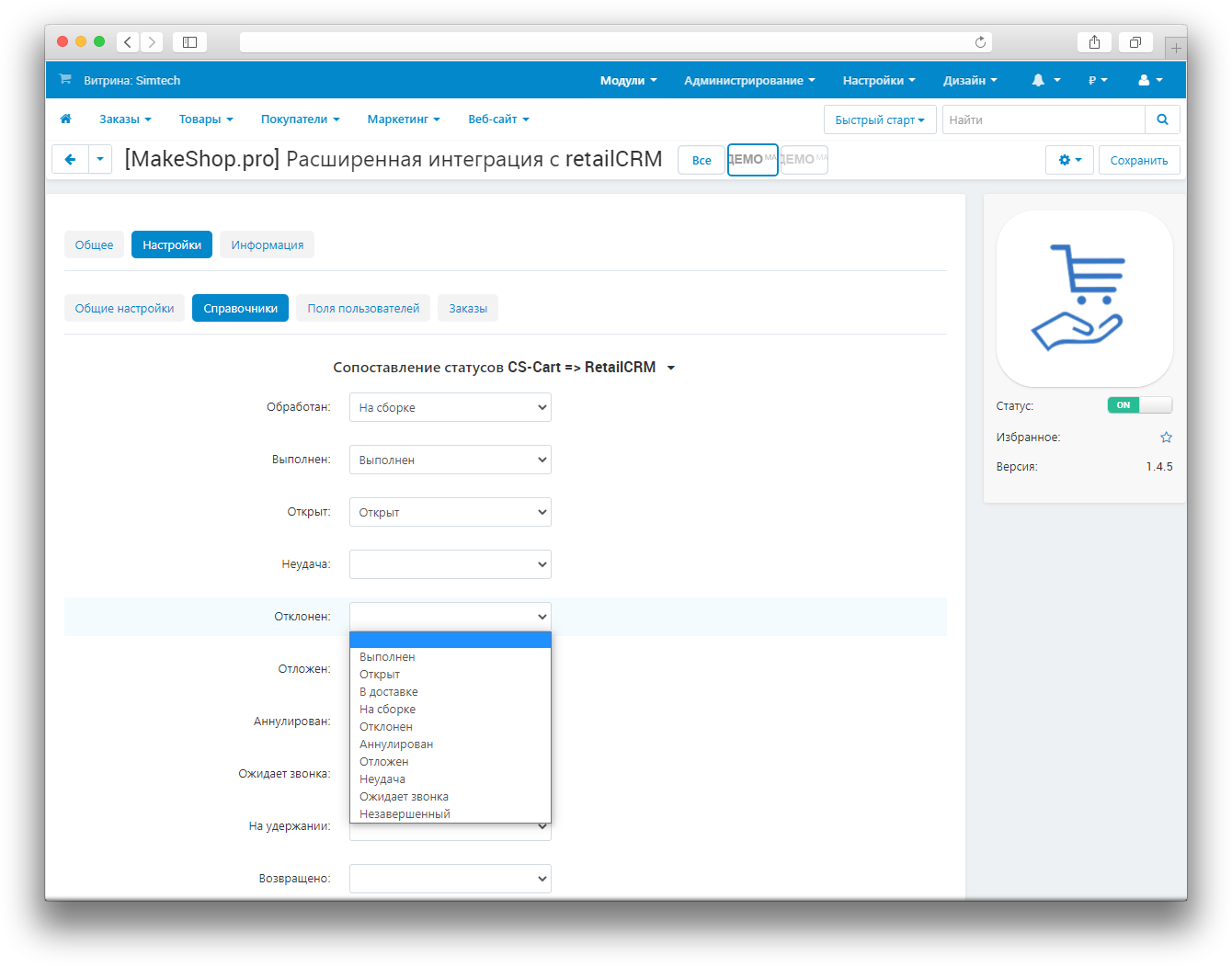Select В доставке from the open list
The height and width of the screenshot is (966, 1232).
coord(389,692)
